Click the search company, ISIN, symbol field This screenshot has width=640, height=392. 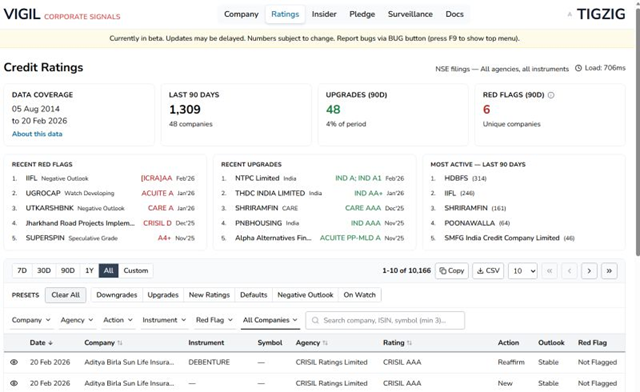pos(385,321)
